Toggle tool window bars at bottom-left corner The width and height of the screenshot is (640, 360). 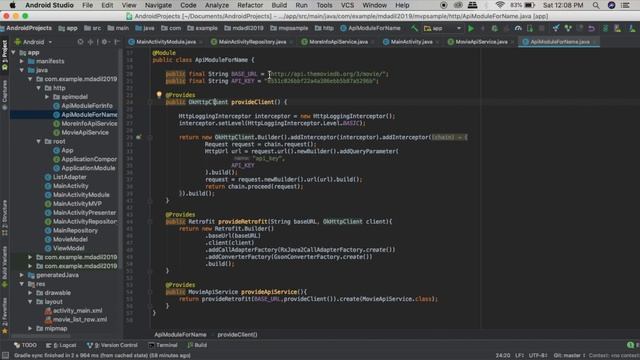point(5,356)
